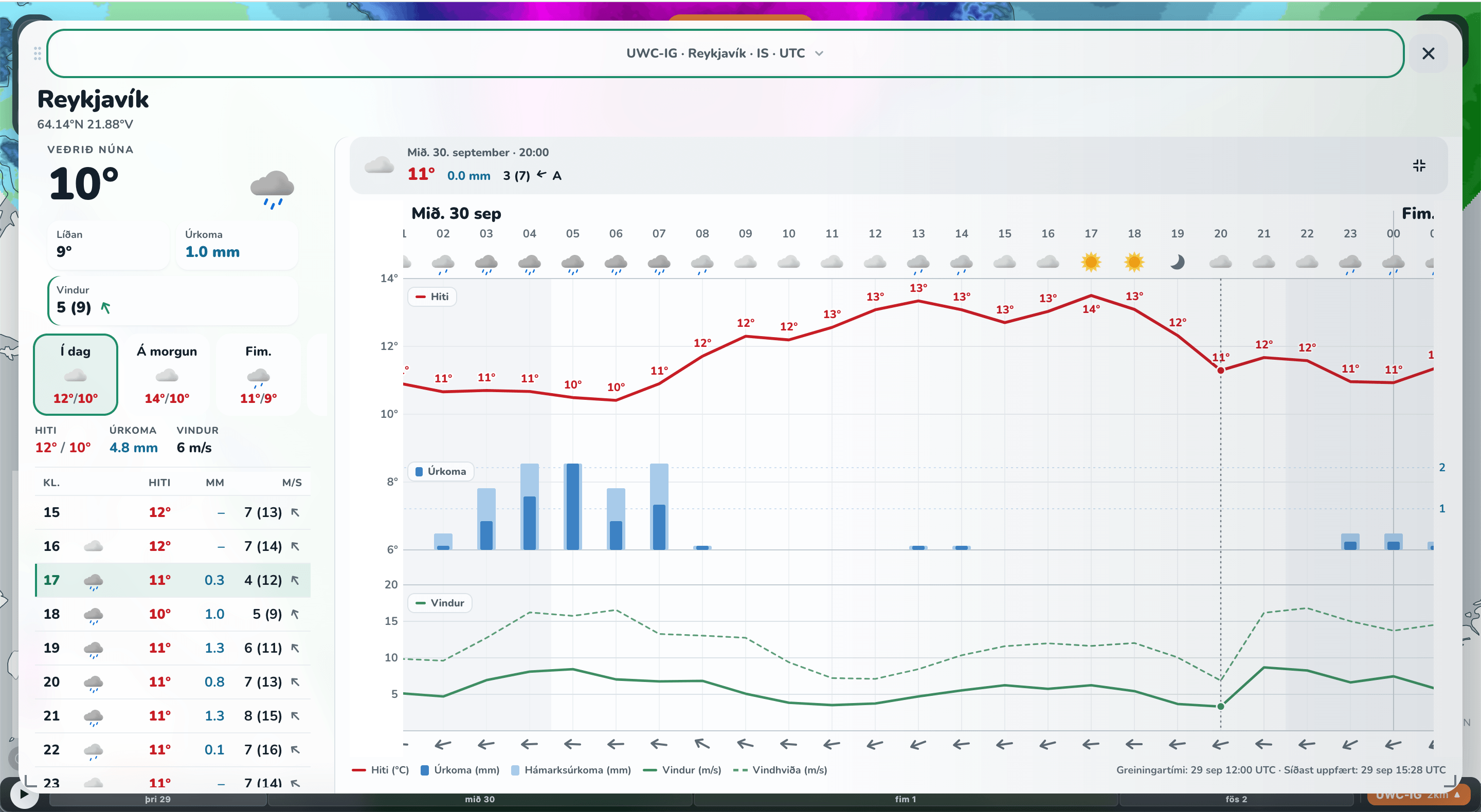Click the rain icon in row 19
1481x812 pixels.
(93, 649)
